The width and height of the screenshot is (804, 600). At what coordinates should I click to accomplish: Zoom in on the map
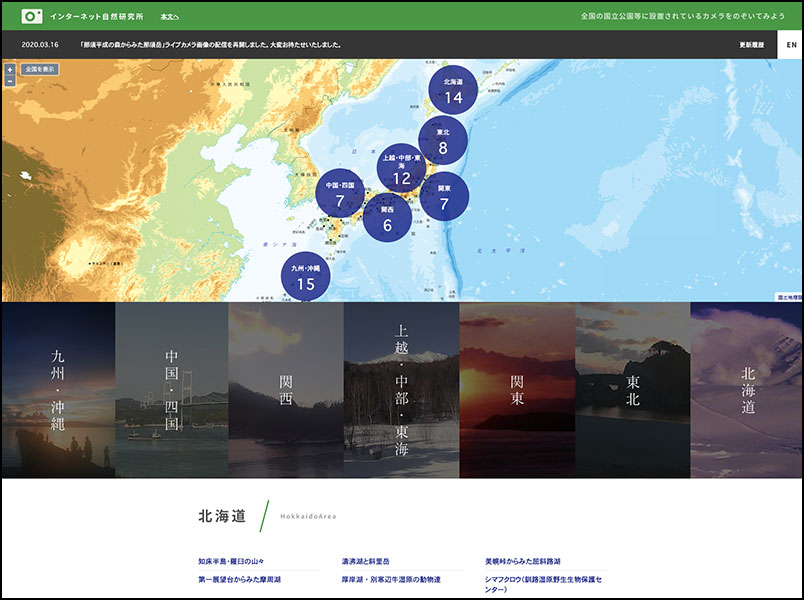(10, 70)
